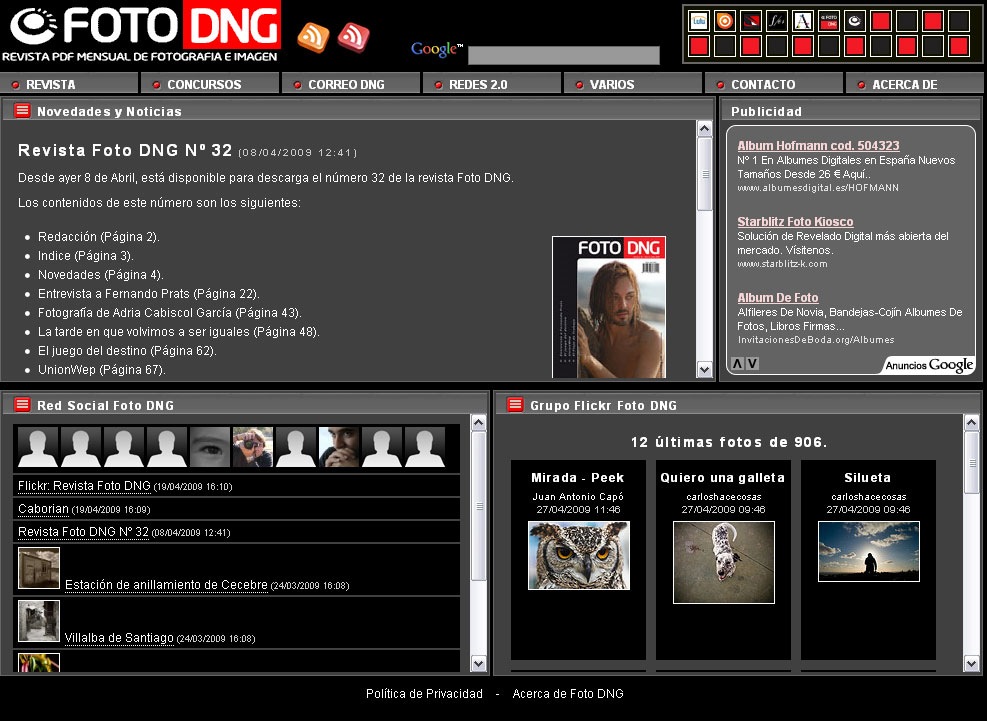The height and width of the screenshot is (721, 987).
Task: Open the REDES 2.0 menu
Action: (x=492, y=84)
